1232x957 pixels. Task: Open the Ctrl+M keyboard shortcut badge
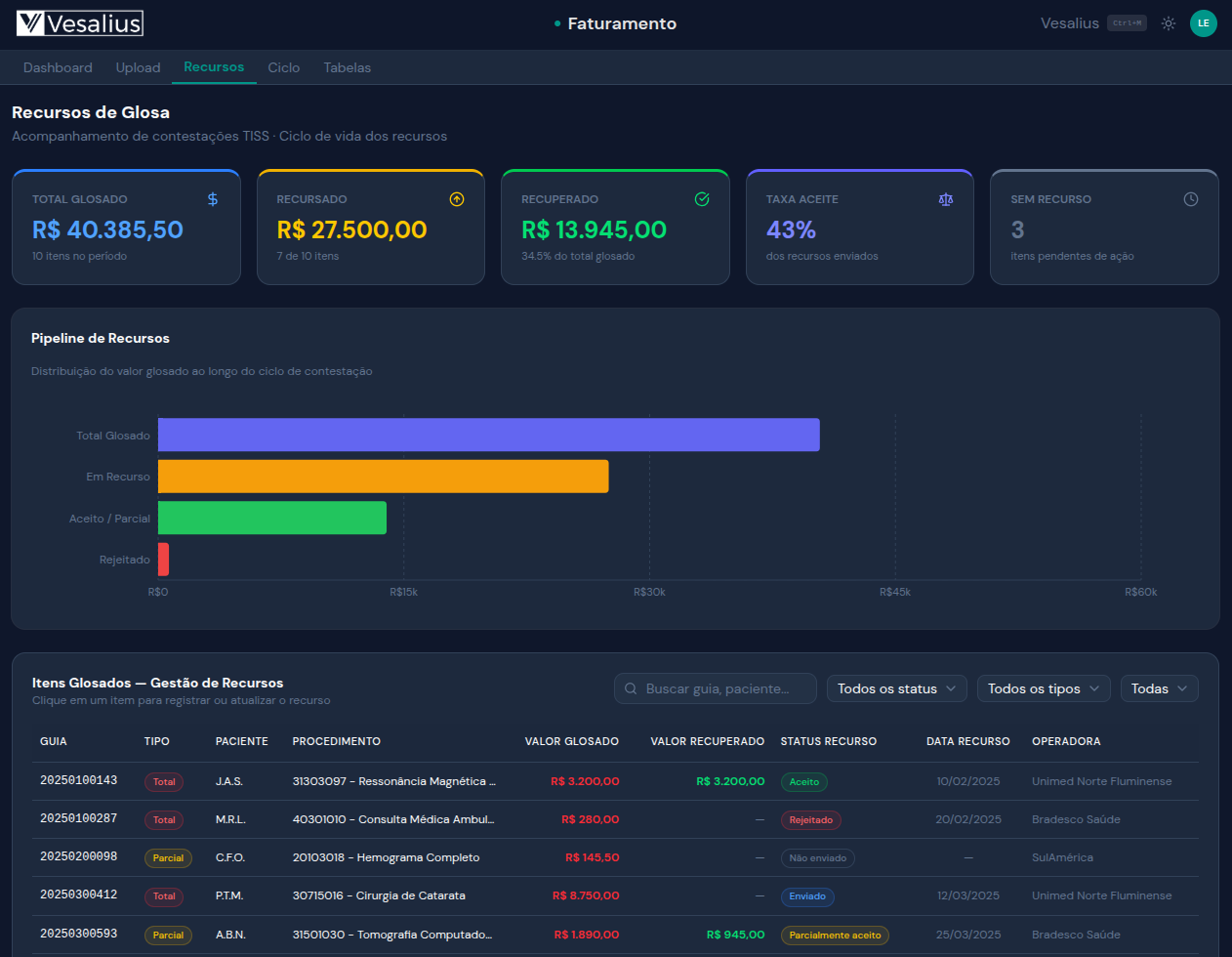[x=1127, y=23]
